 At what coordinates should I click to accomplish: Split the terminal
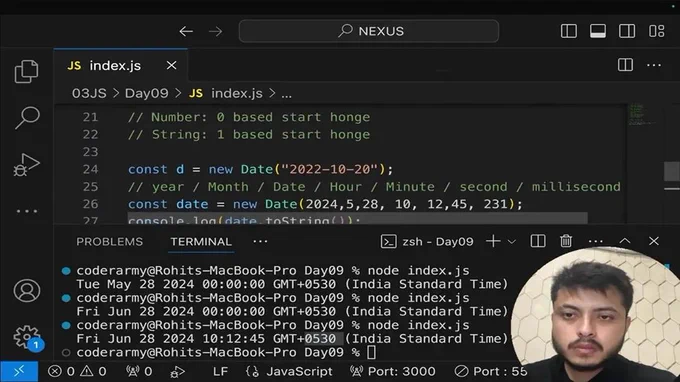coord(538,241)
